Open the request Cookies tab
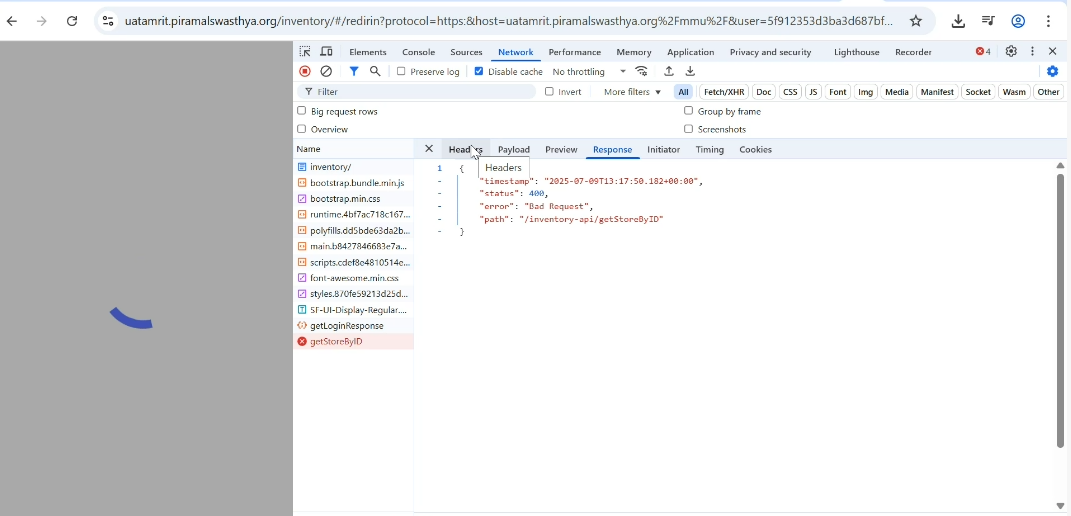 pyautogui.click(x=755, y=149)
